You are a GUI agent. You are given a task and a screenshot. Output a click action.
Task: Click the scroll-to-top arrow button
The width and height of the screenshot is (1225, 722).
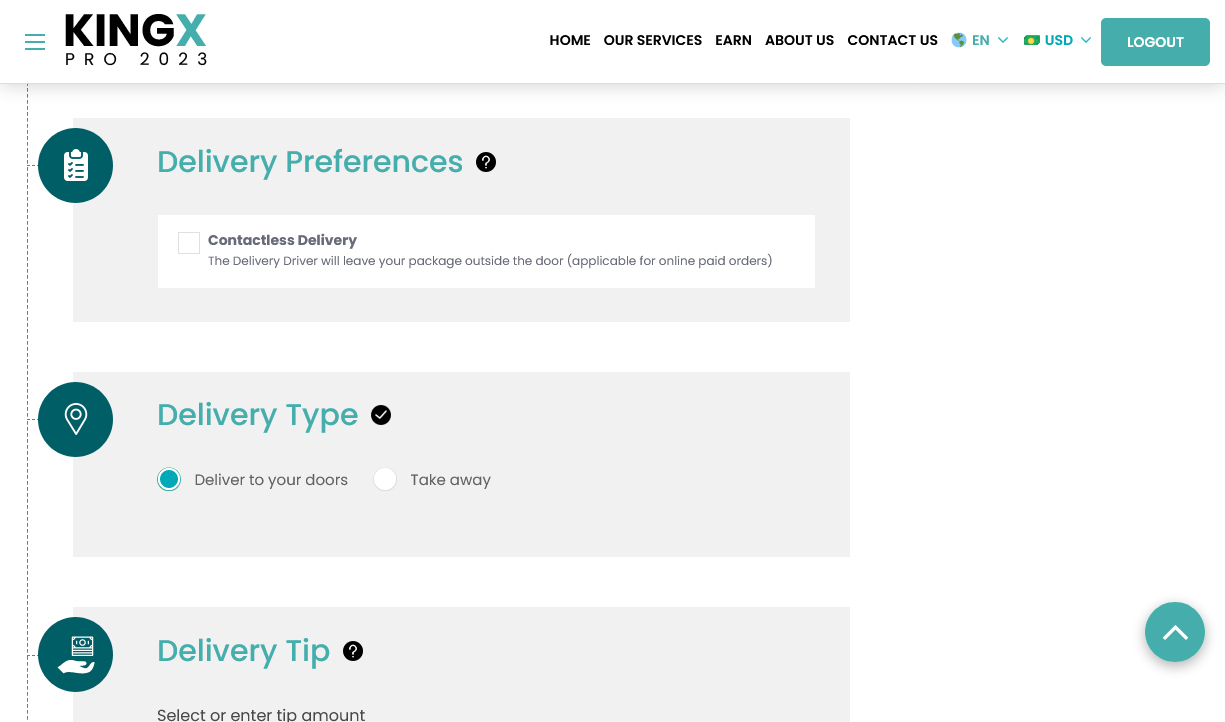click(1175, 632)
